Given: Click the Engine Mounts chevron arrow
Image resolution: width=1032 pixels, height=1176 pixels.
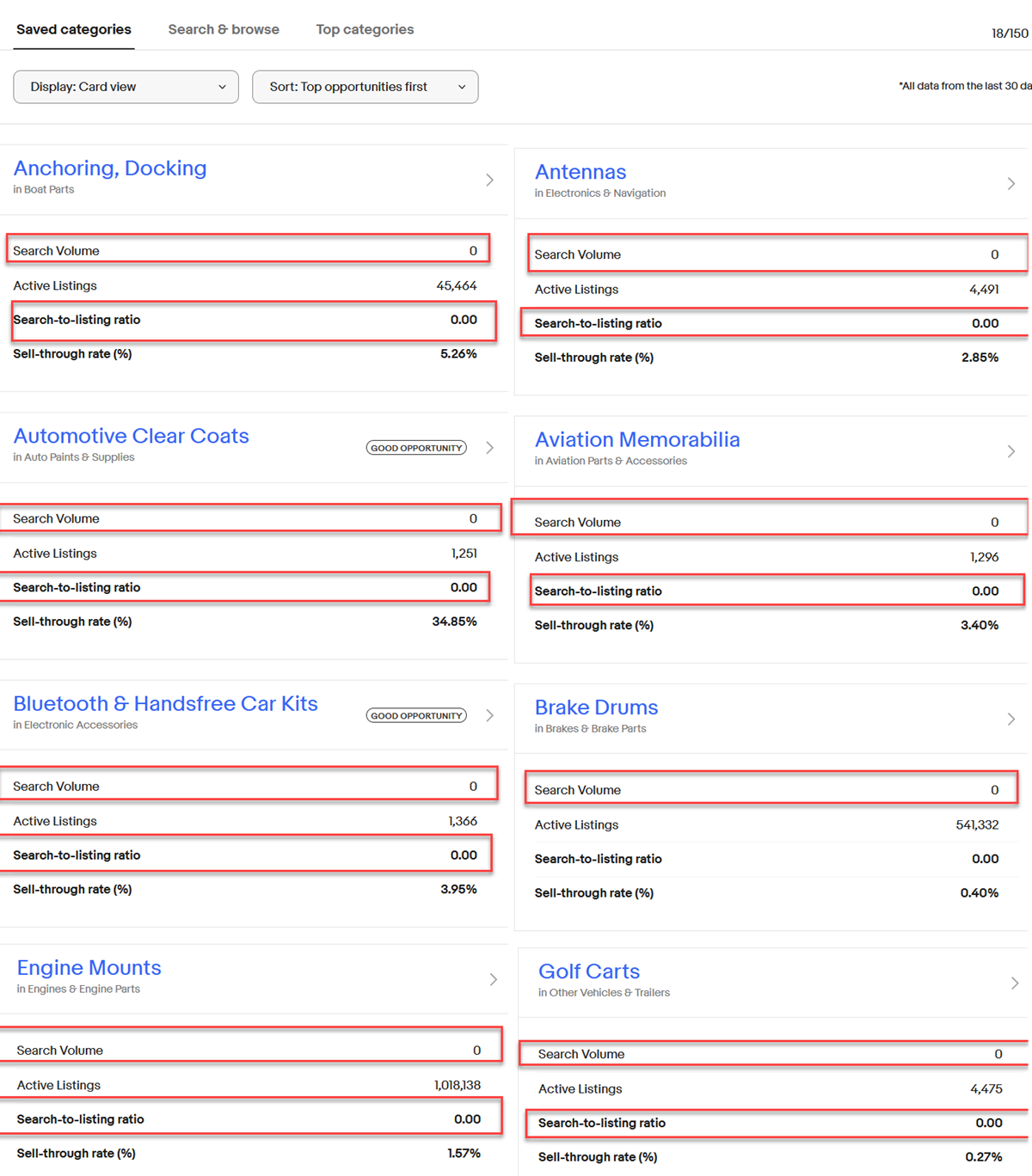Looking at the screenshot, I should [492, 979].
